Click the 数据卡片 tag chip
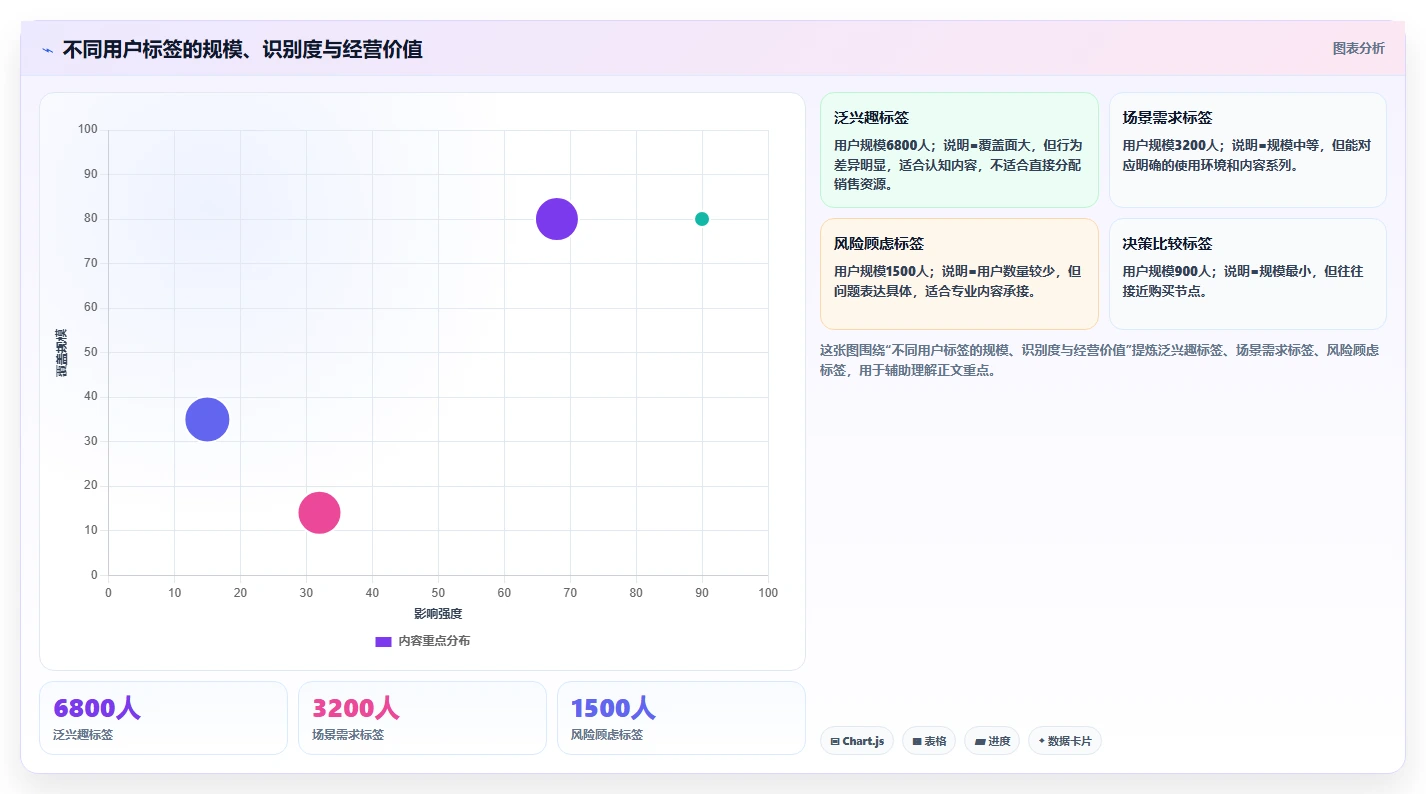 click(x=1065, y=741)
